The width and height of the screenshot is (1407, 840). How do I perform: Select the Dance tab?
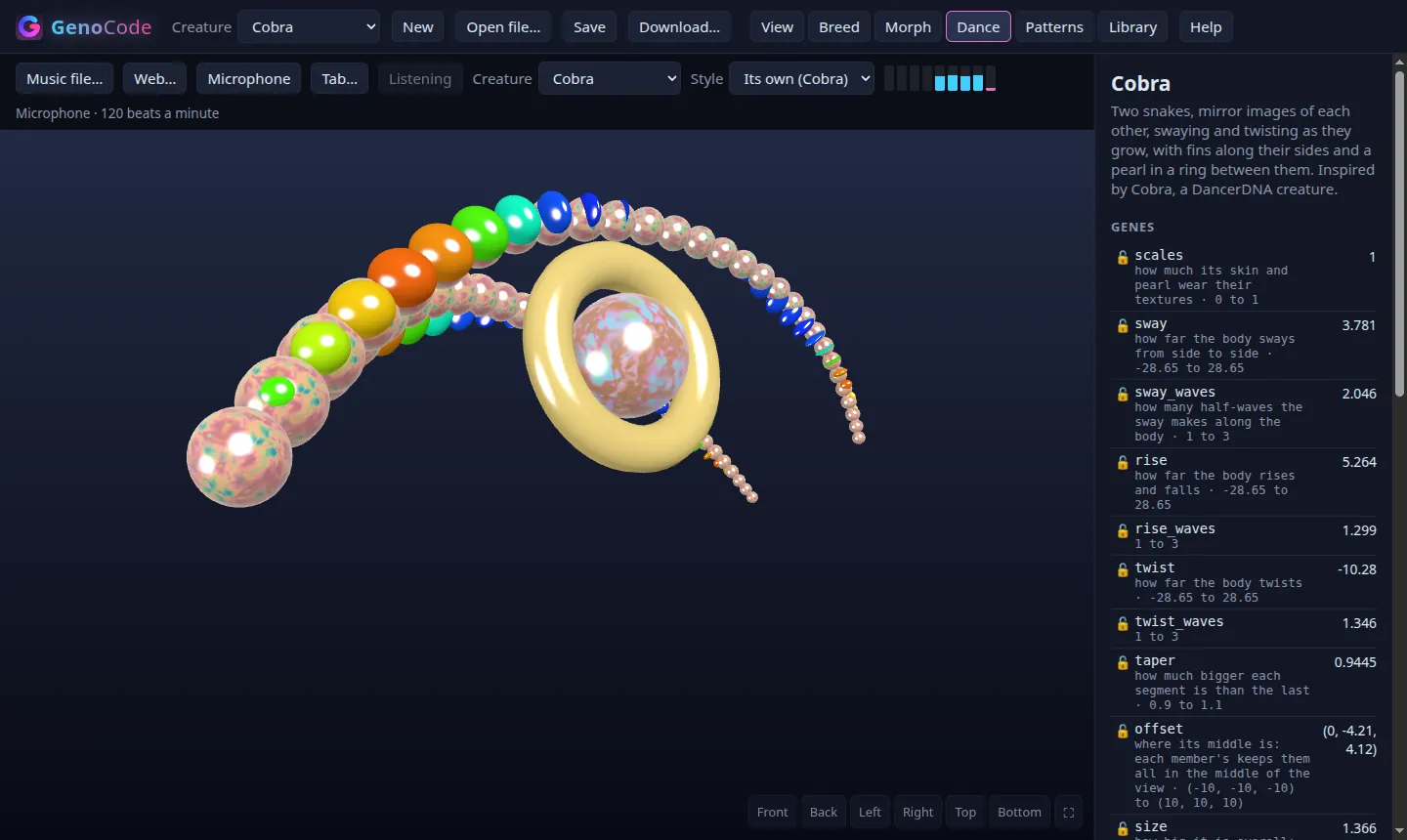click(x=978, y=27)
